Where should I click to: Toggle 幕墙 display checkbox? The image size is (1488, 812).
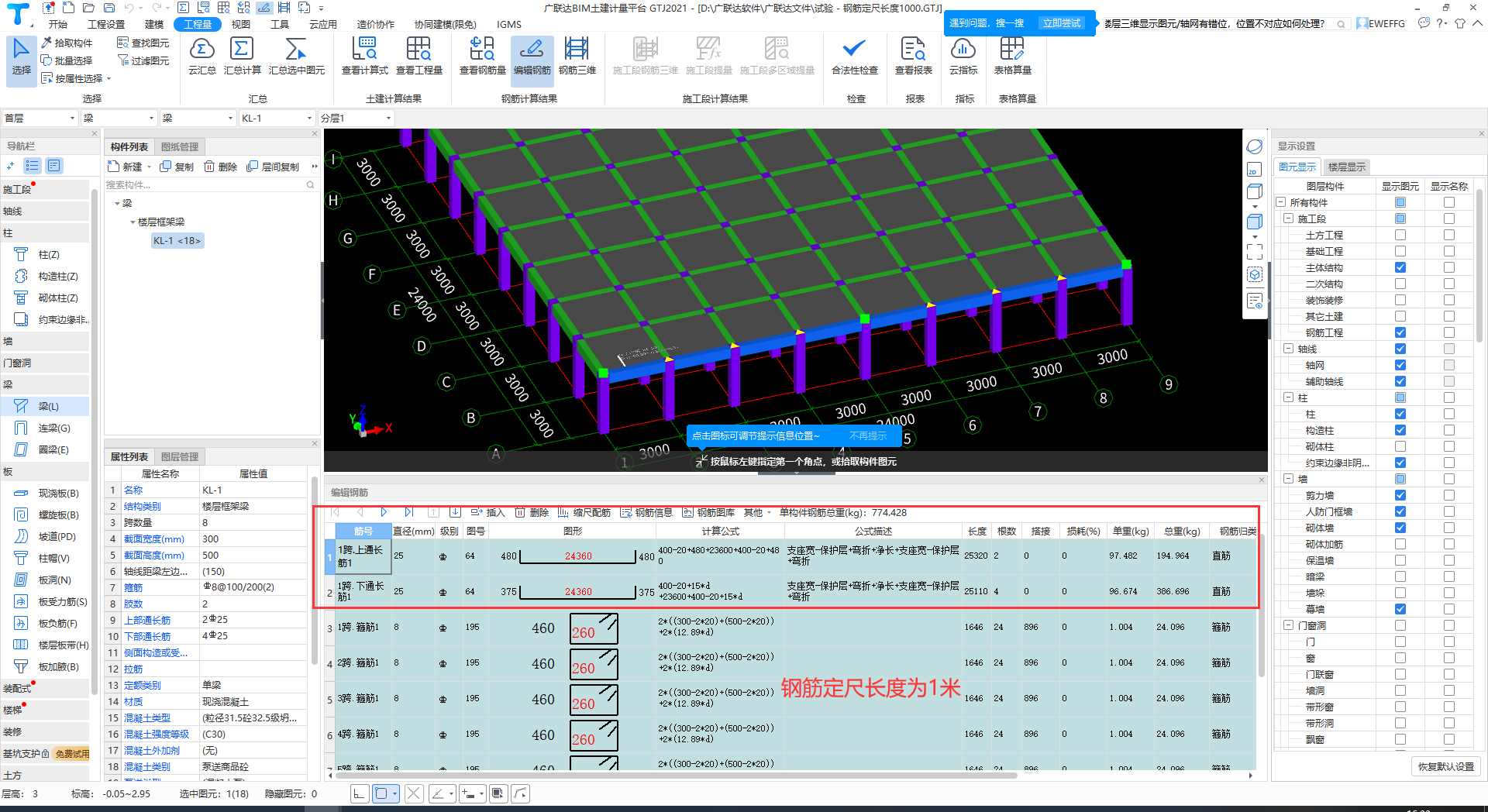[1400, 609]
